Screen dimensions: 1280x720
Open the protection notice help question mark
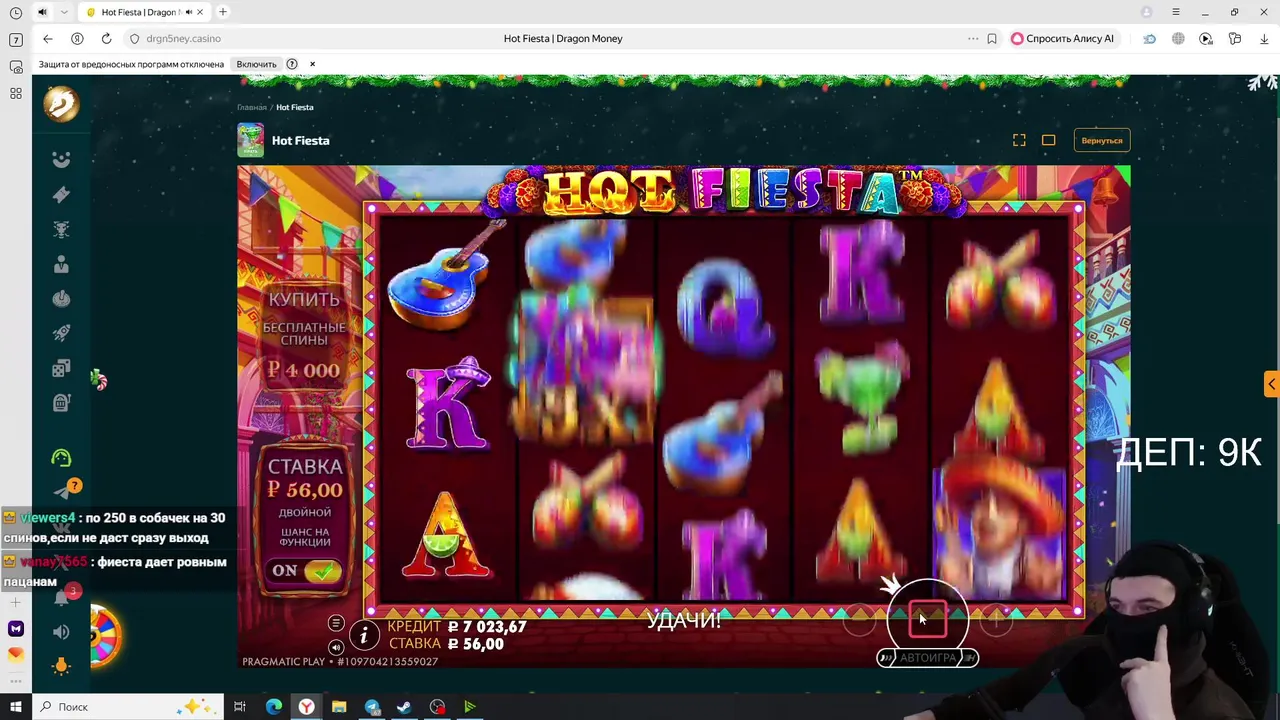[x=292, y=64]
